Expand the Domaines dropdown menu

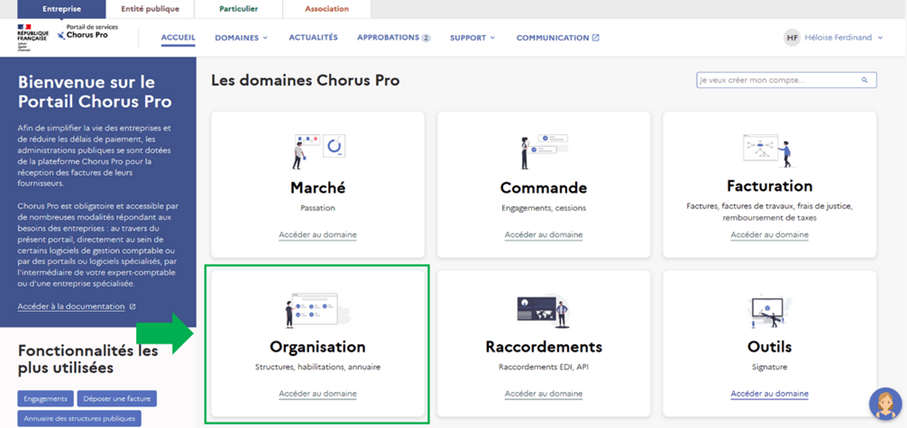(x=244, y=38)
